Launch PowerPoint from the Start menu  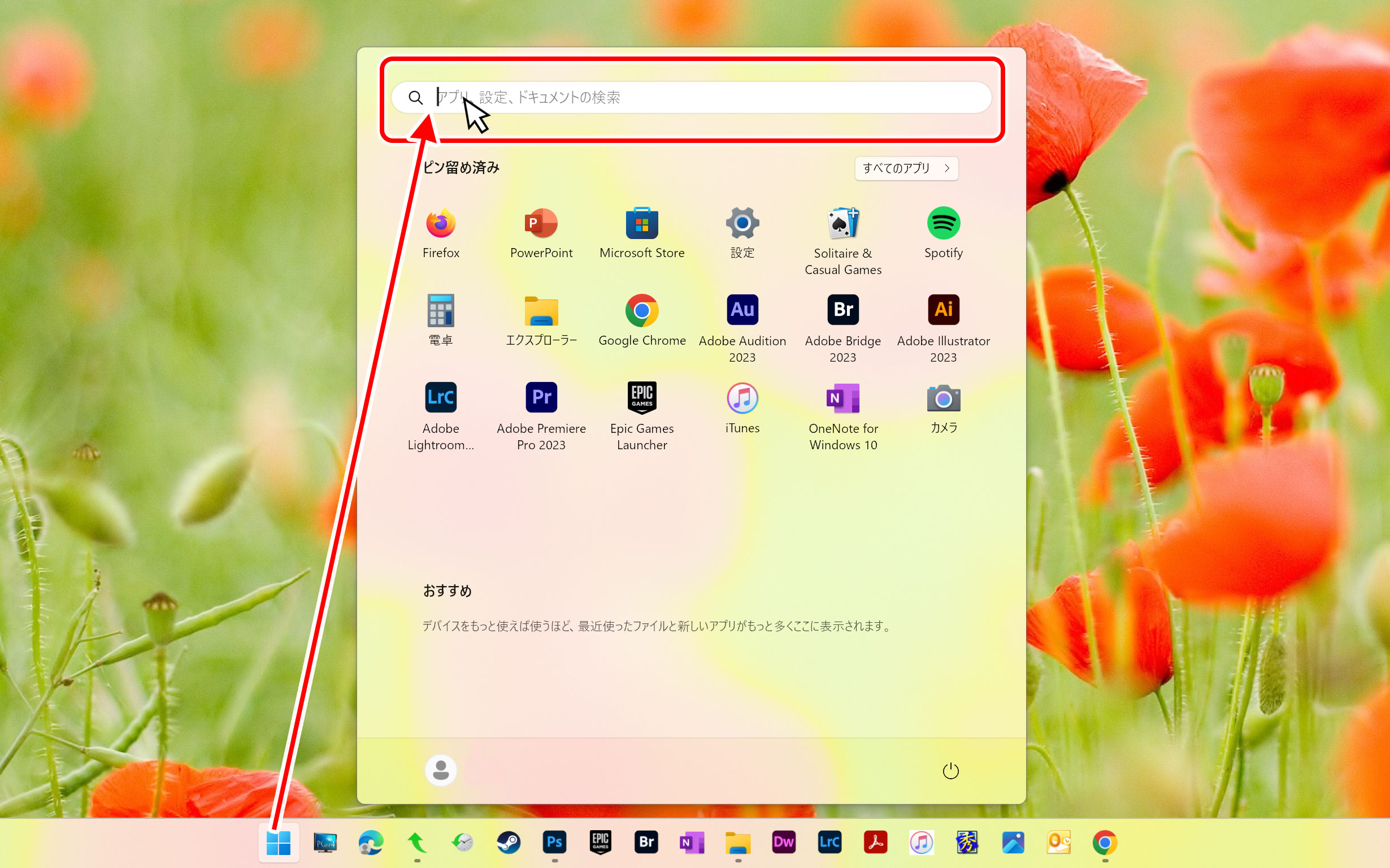point(541,233)
